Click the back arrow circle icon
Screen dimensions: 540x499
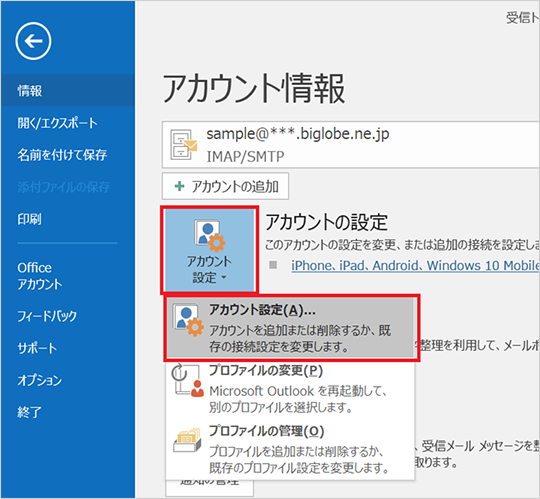[33, 41]
